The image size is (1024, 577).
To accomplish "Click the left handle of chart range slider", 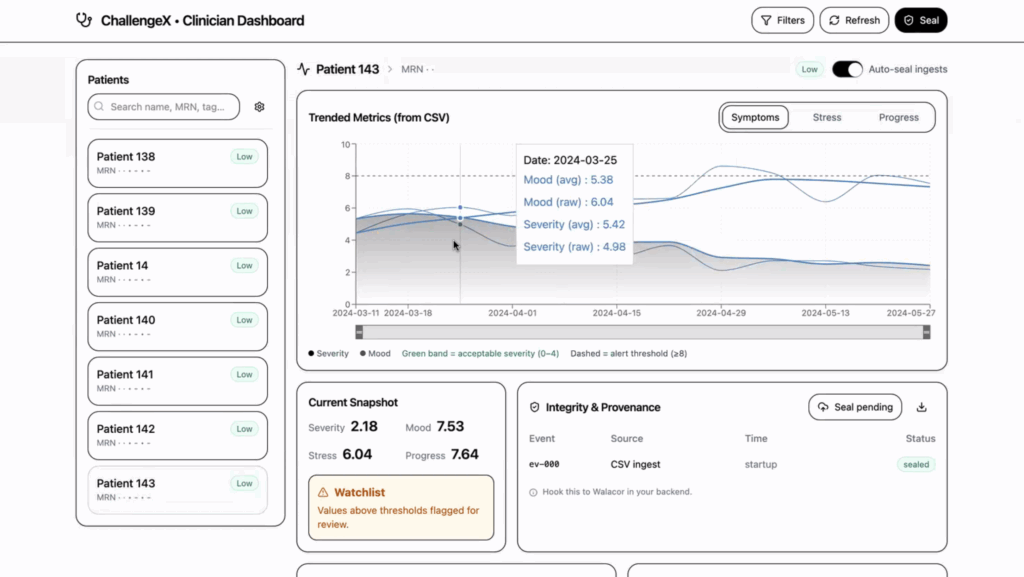I will pyautogui.click(x=359, y=332).
